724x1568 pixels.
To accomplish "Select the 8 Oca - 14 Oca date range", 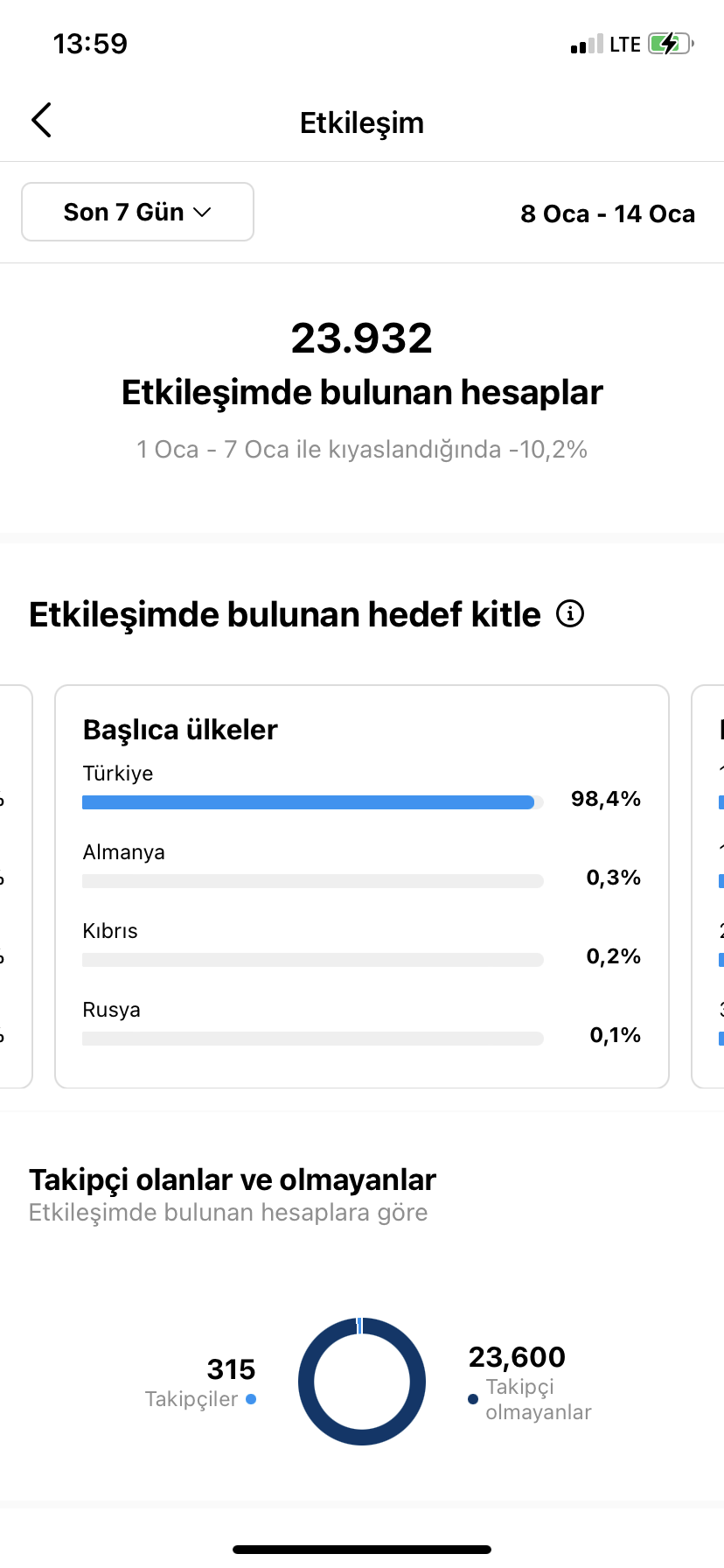I will click(x=608, y=213).
